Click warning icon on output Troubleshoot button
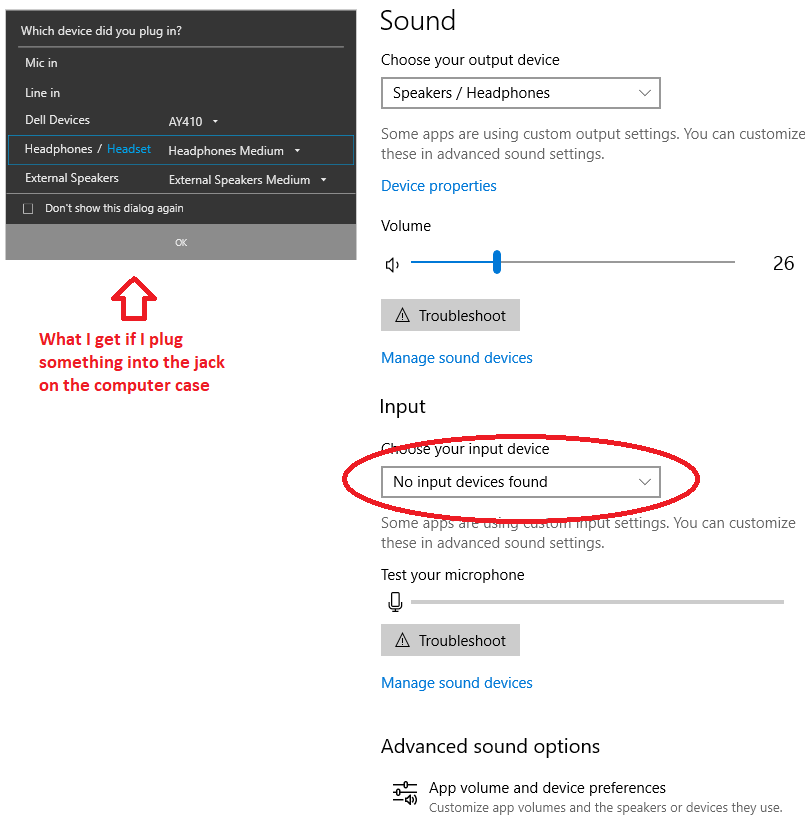 point(402,315)
